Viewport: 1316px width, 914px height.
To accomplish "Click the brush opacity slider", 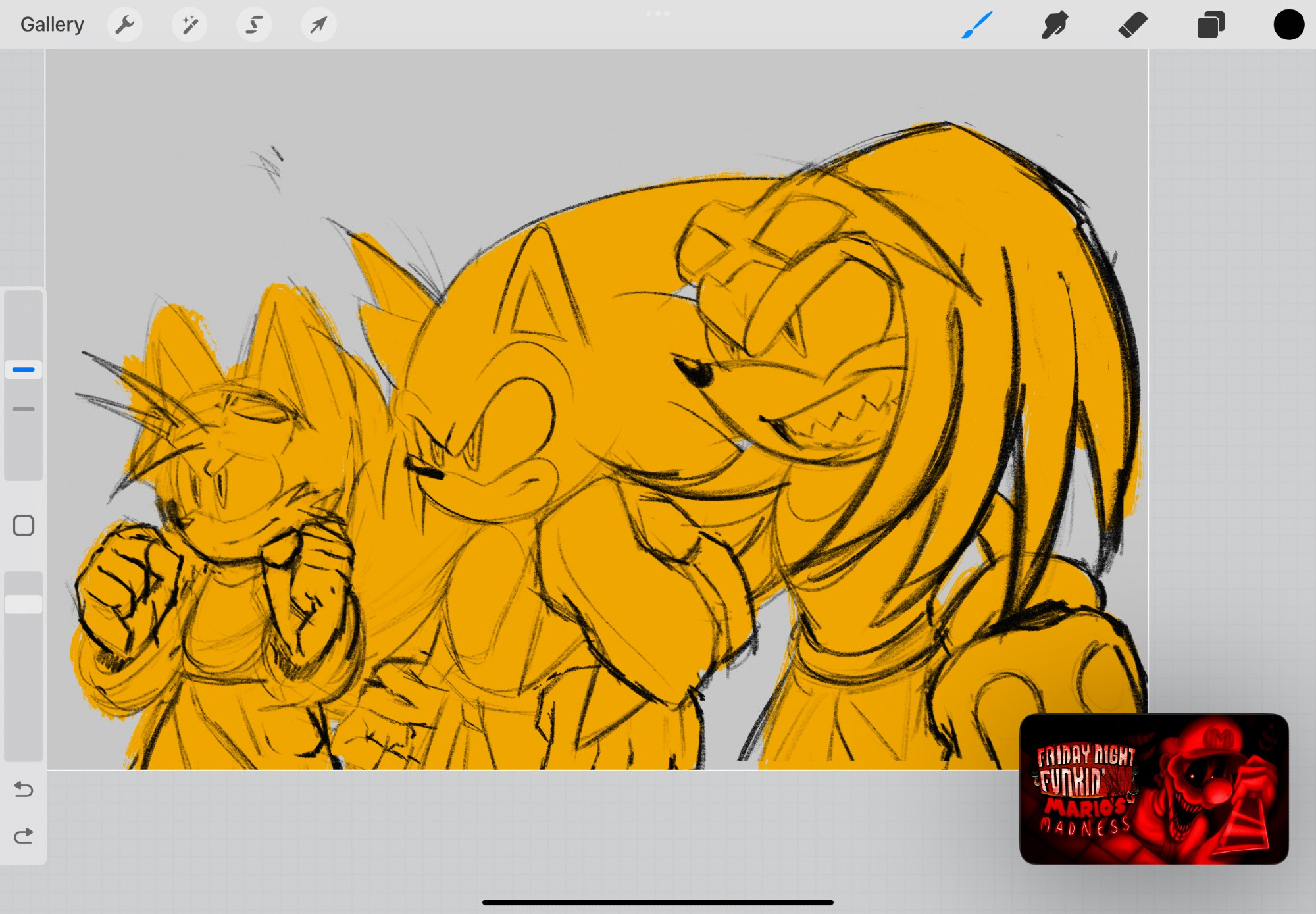I will 24,666.
